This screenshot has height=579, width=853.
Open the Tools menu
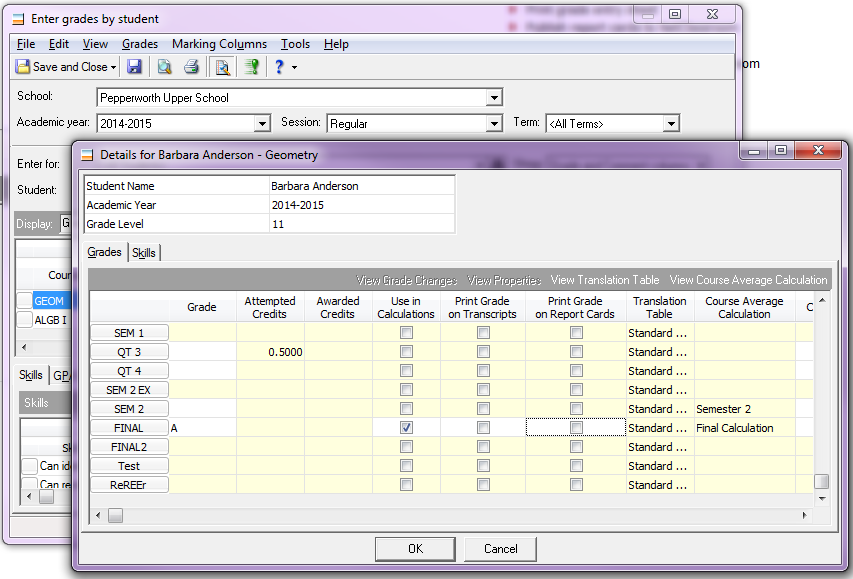295,44
